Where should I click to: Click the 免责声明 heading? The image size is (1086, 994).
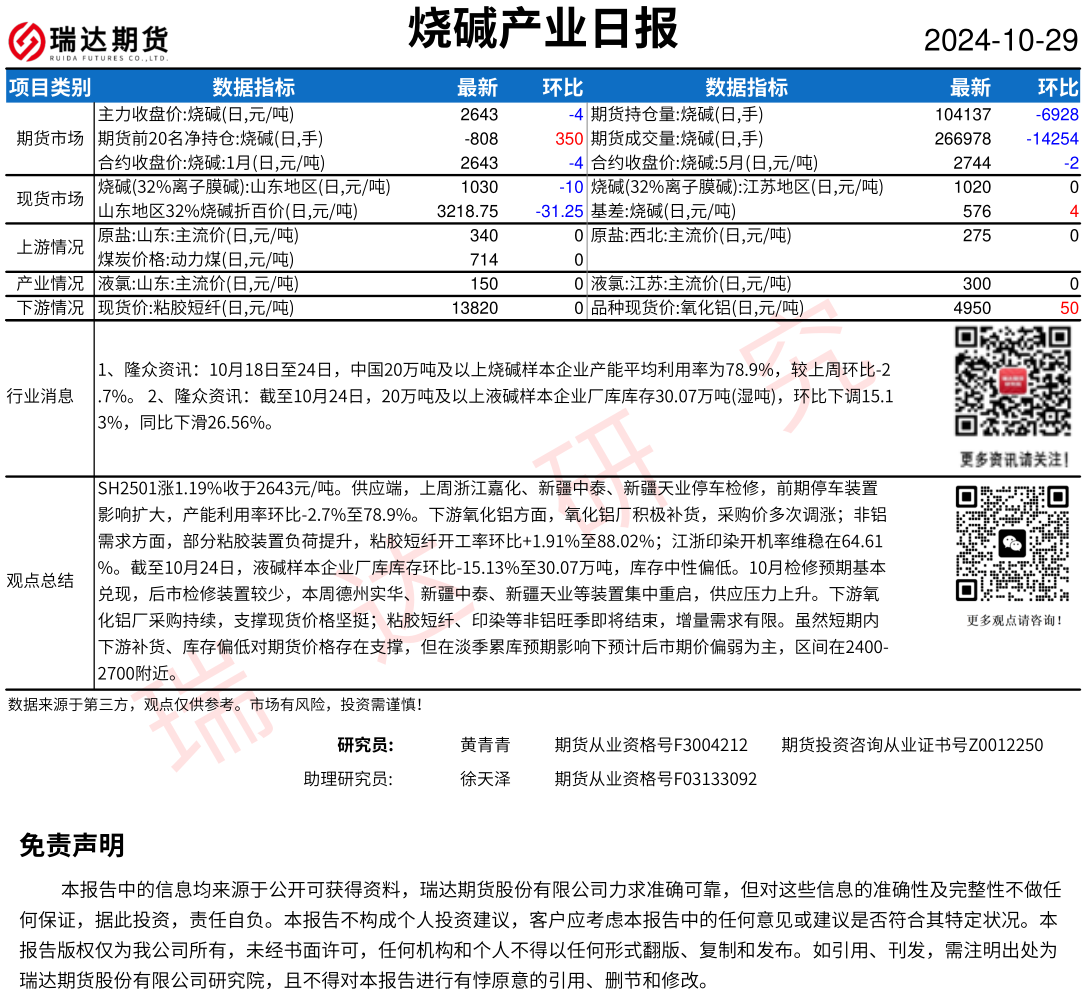coord(72,846)
